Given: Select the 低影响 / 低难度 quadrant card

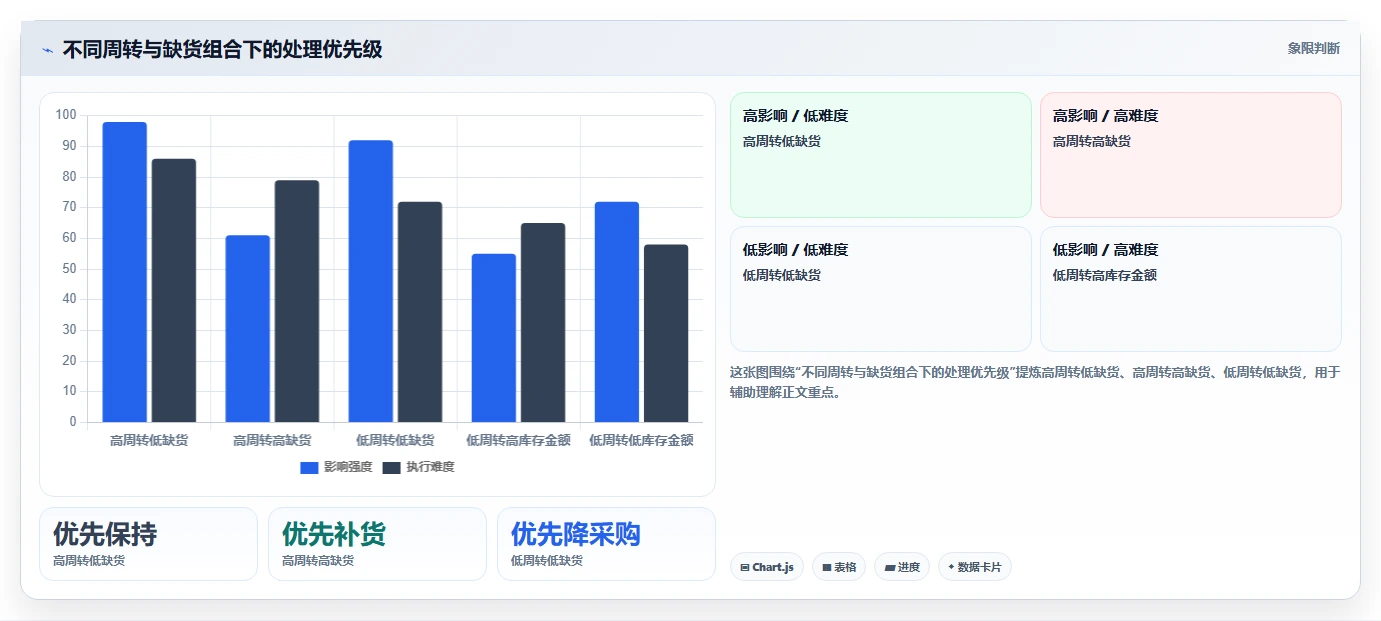Looking at the screenshot, I should pos(881,289).
